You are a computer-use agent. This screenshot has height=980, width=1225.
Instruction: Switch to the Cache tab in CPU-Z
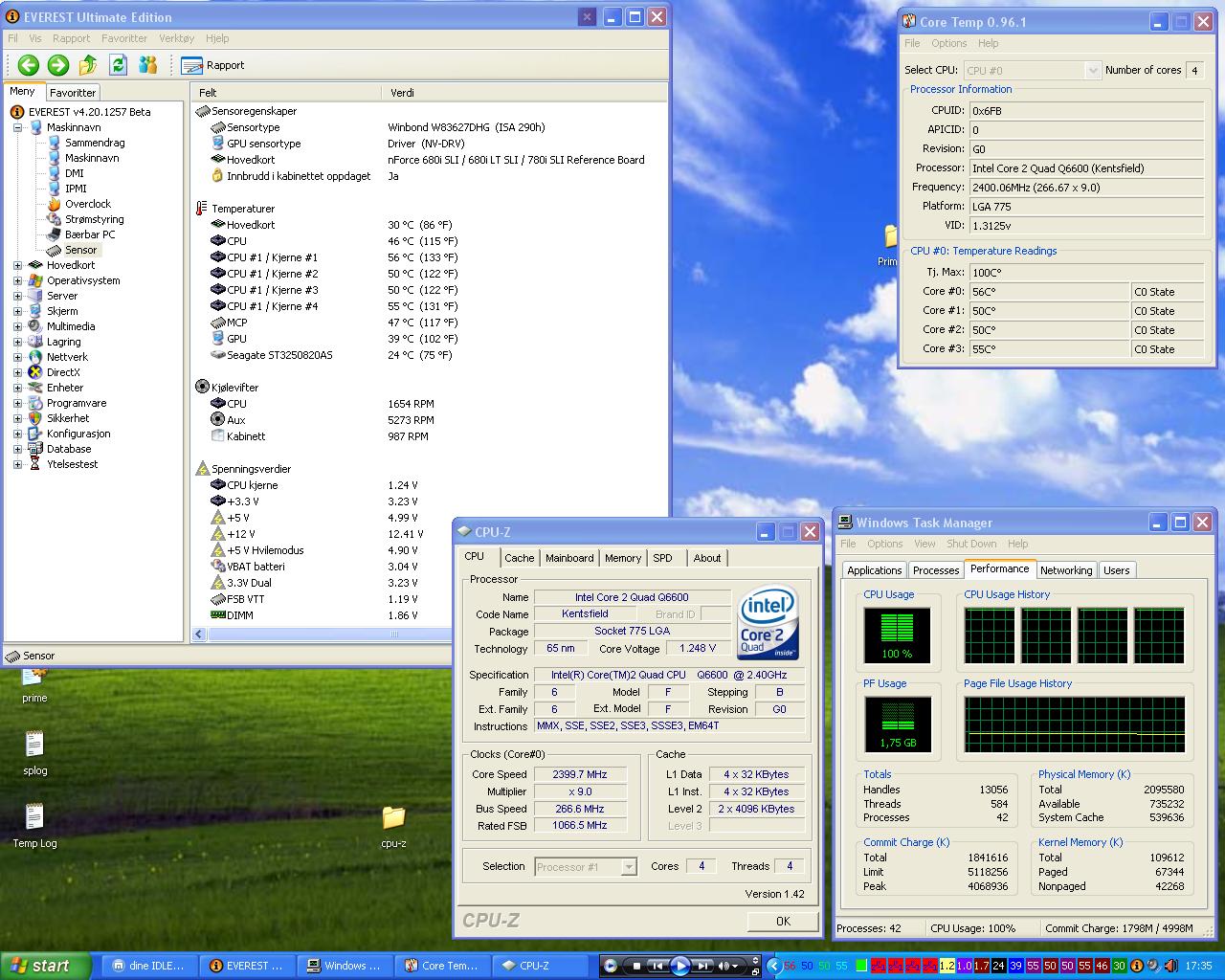pyautogui.click(x=520, y=558)
